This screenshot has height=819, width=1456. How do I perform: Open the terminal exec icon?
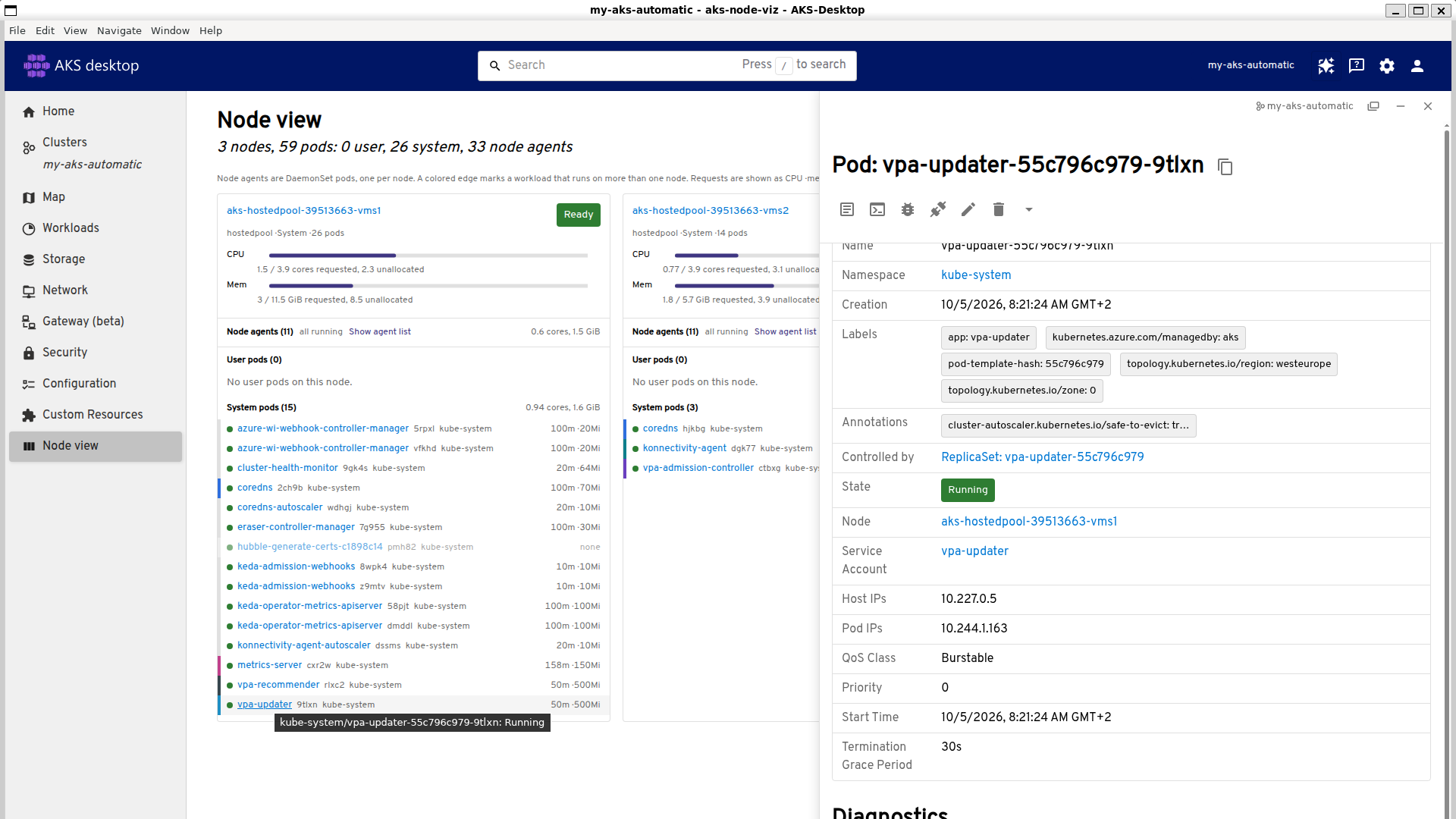pos(877,209)
